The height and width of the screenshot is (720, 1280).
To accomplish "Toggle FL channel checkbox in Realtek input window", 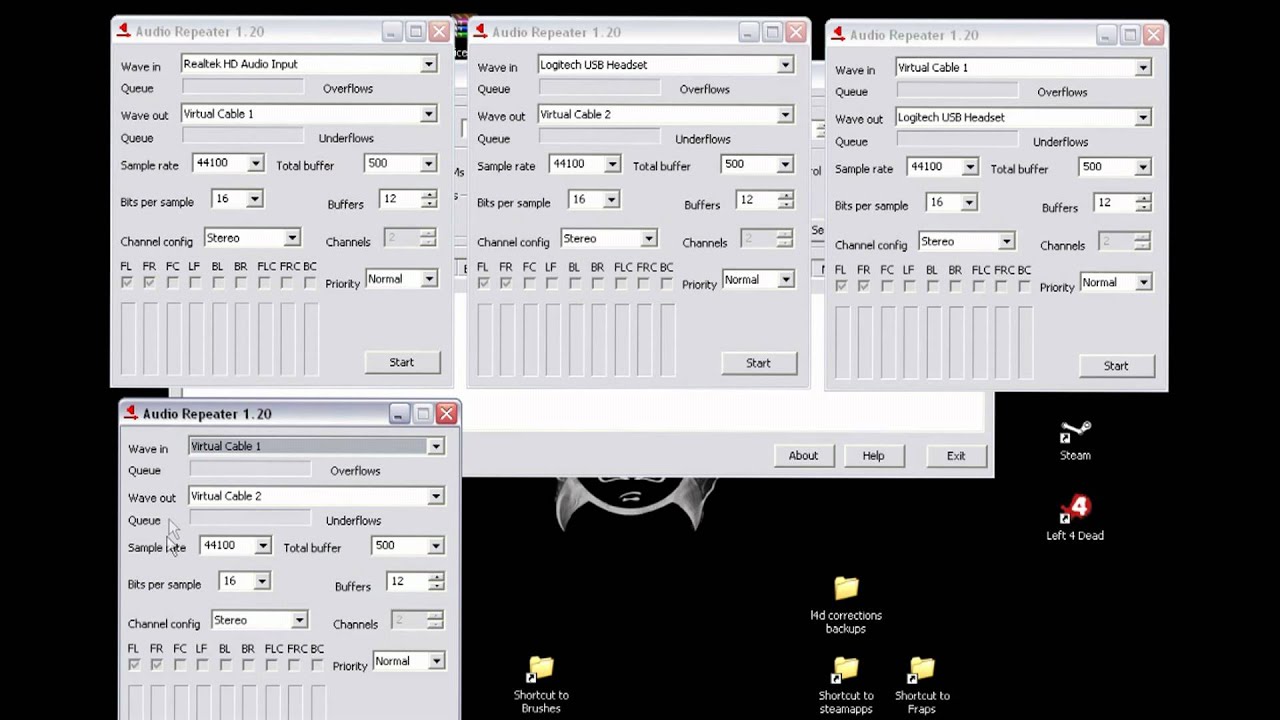I will pyautogui.click(x=126, y=284).
